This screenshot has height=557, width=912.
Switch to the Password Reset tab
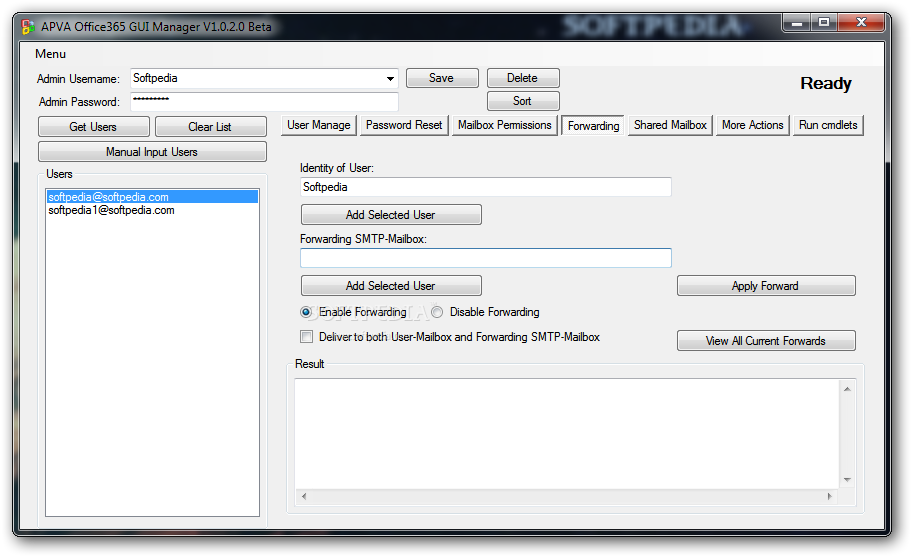[x=404, y=125]
